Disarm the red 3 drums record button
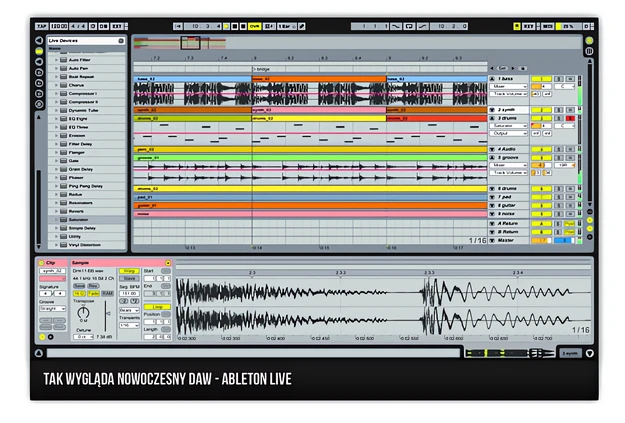This screenshot has height=423, width=625. click(x=570, y=118)
